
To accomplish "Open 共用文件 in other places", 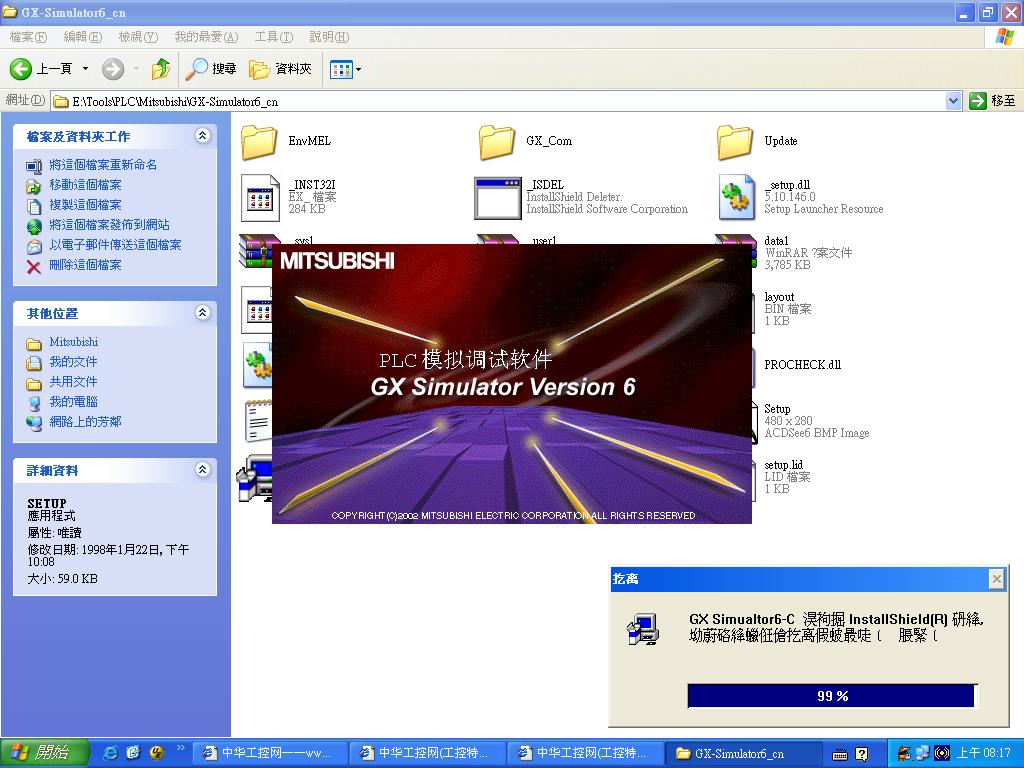I will tap(74, 382).
